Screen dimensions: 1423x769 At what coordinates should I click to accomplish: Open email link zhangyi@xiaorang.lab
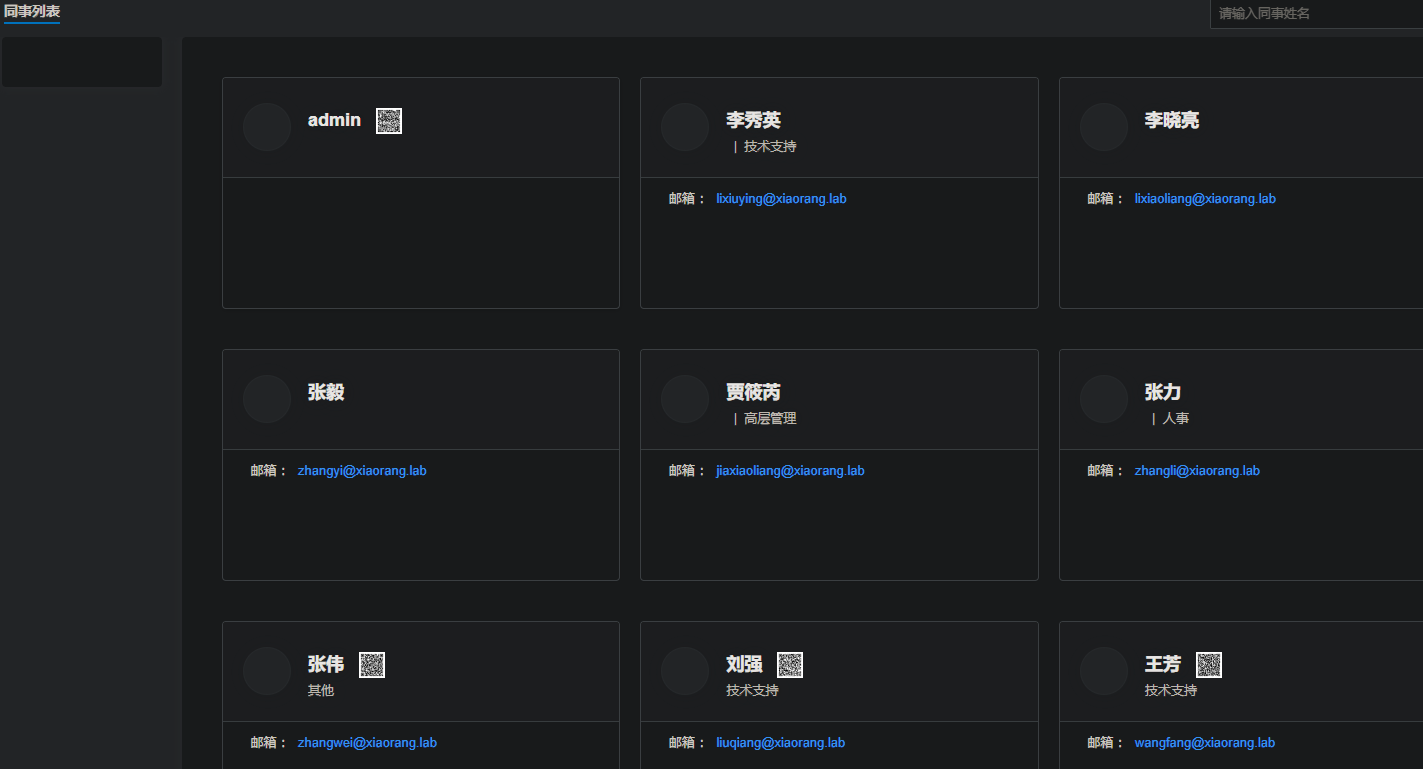pyautogui.click(x=362, y=471)
